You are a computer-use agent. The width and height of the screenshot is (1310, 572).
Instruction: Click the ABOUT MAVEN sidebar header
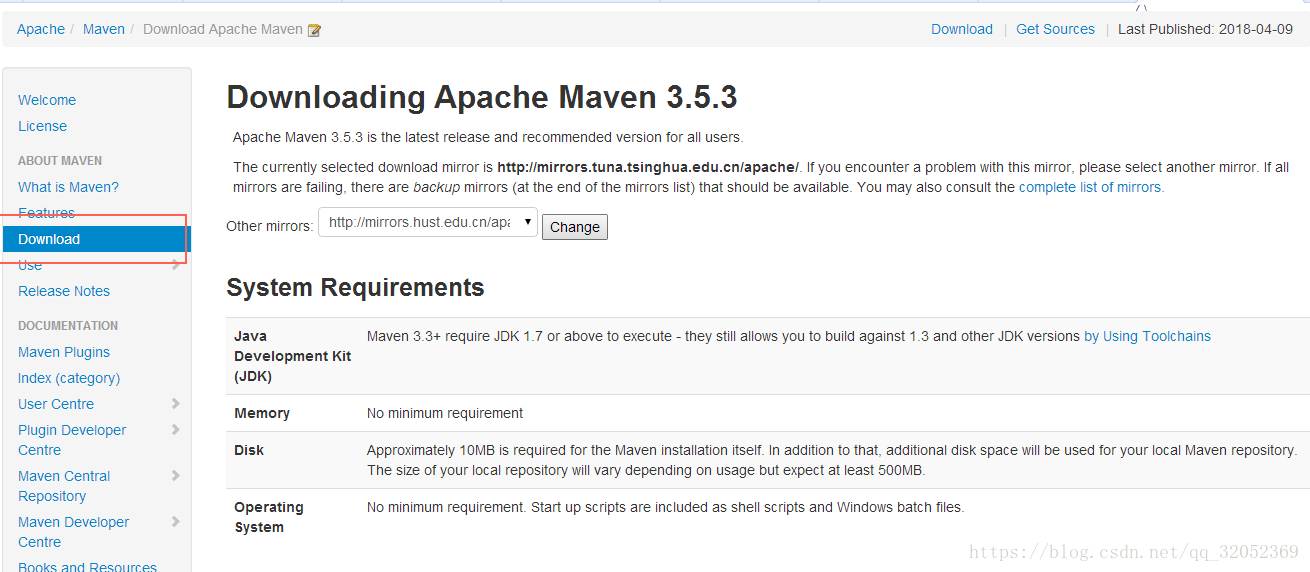click(60, 160)
